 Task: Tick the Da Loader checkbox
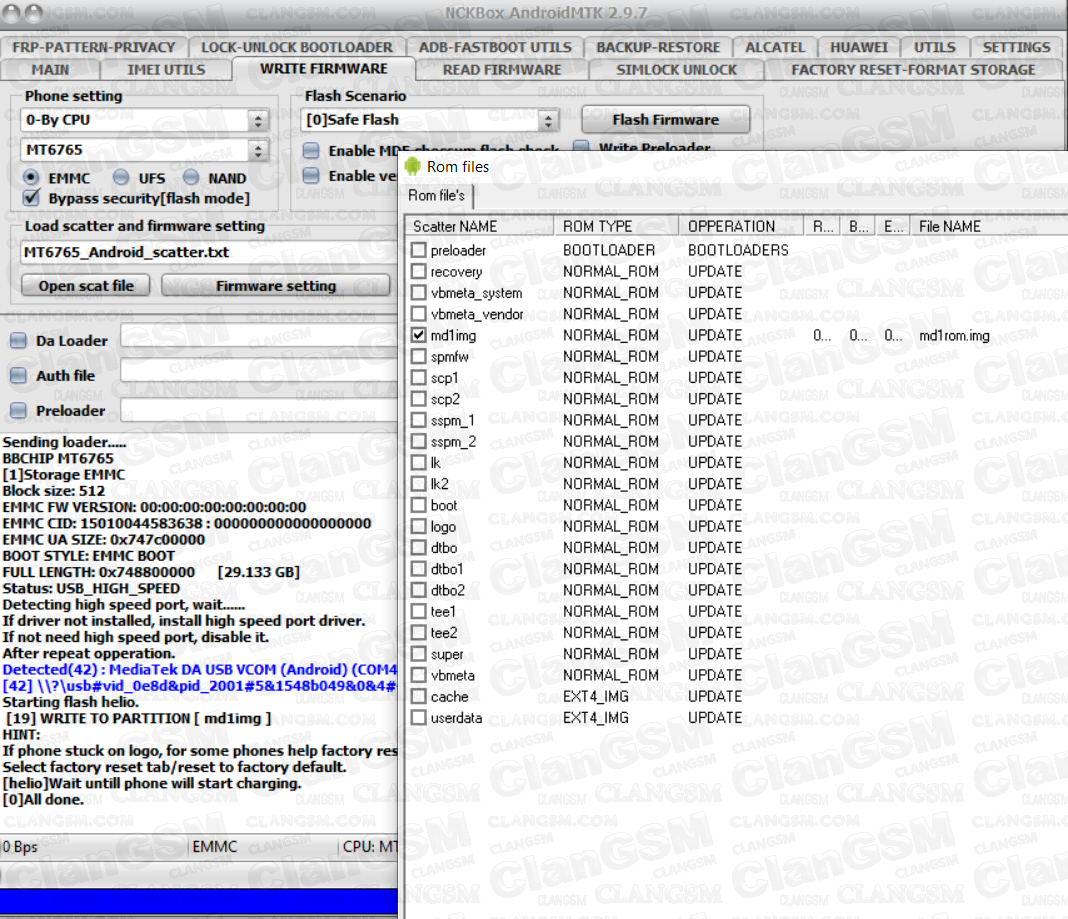tap(18, 341)
